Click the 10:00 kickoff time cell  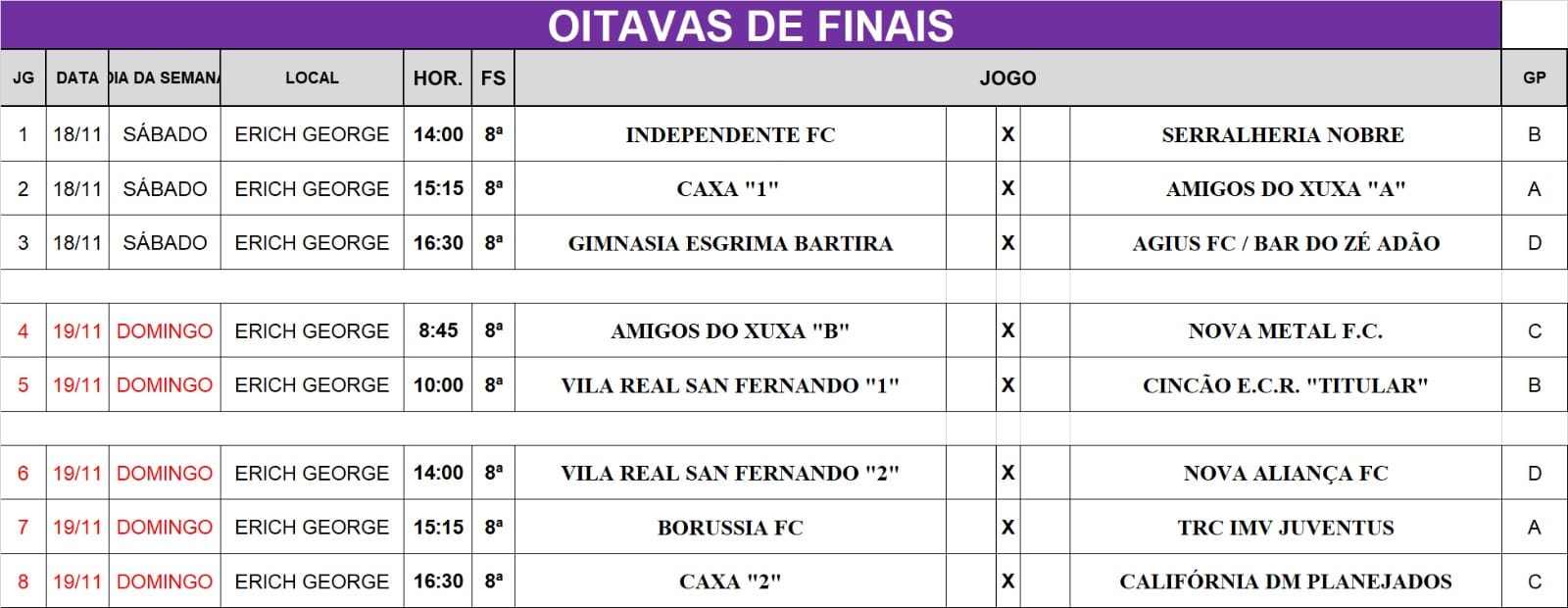(438, 385)
